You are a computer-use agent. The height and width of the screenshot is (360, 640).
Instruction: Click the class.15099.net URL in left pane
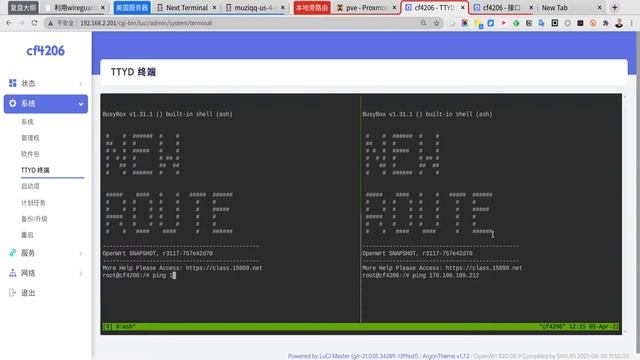[224, 268]
